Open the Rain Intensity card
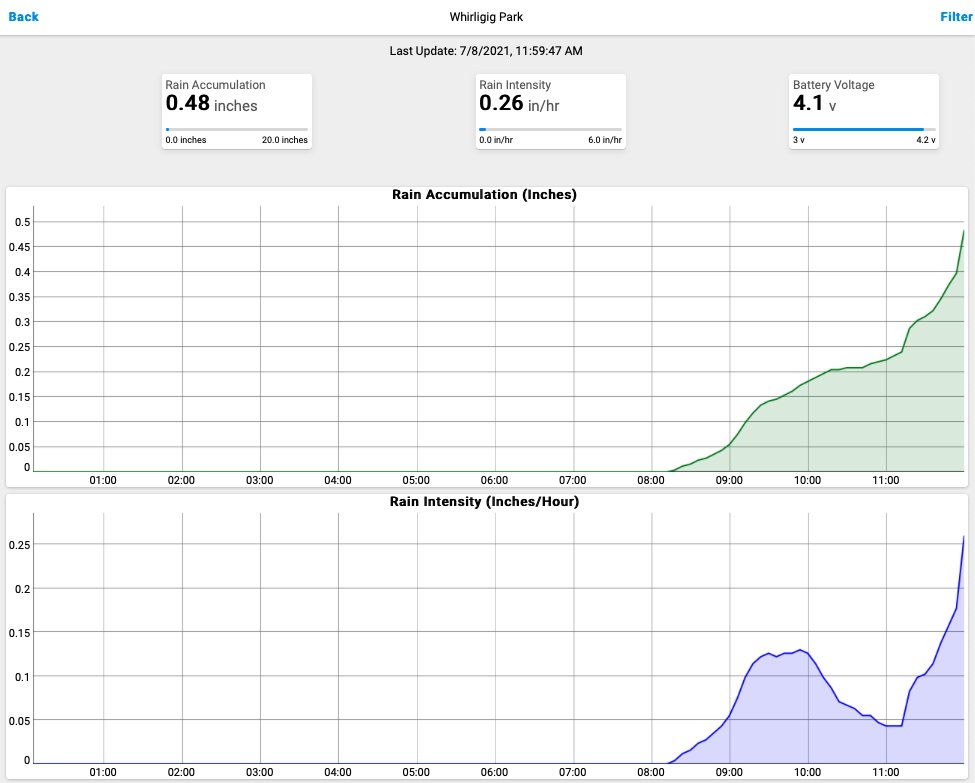This screenshot has width=975, height=783. [550, 111]
